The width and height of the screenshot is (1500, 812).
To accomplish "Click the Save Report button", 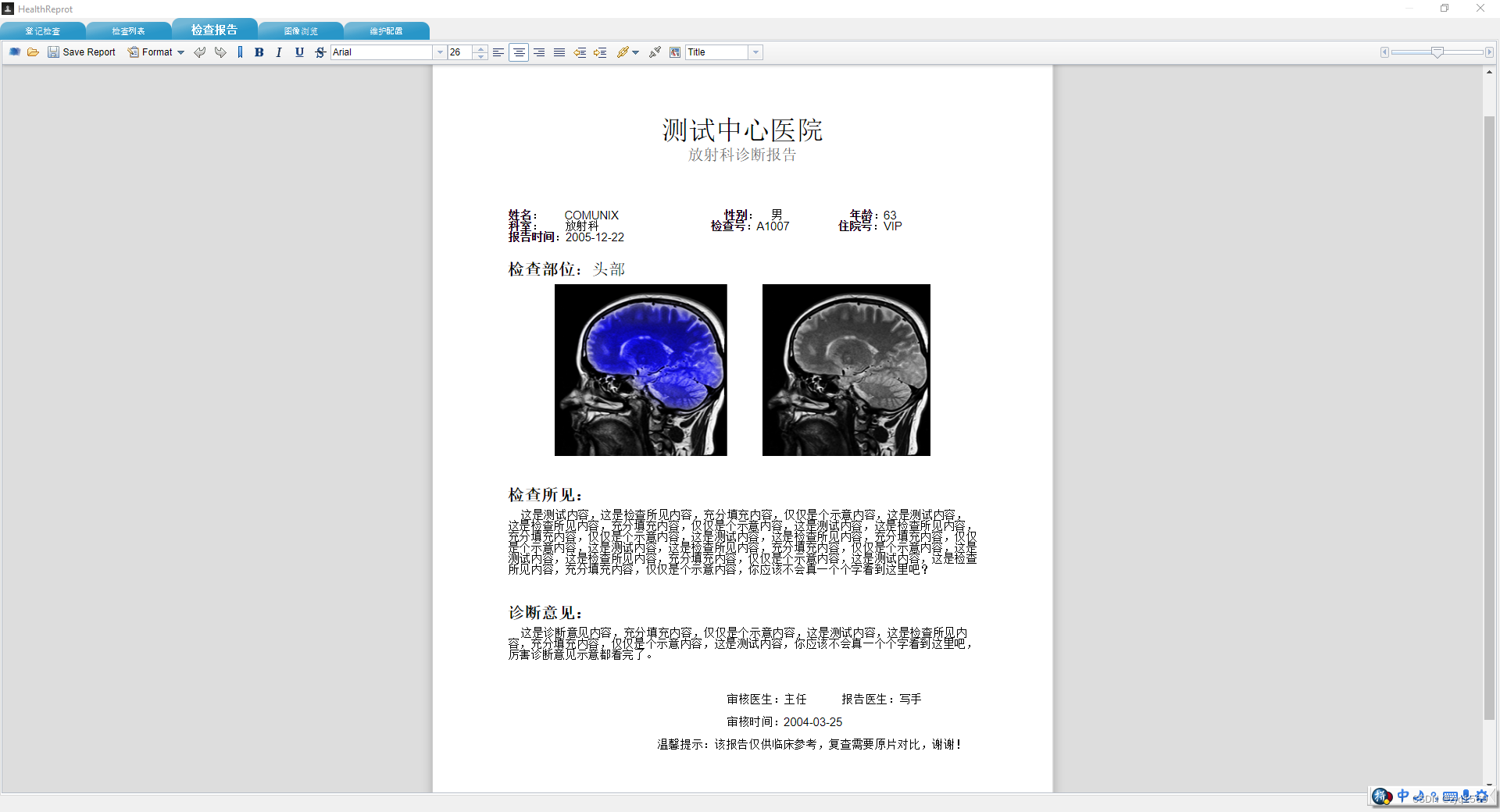I will click(81, 52).
